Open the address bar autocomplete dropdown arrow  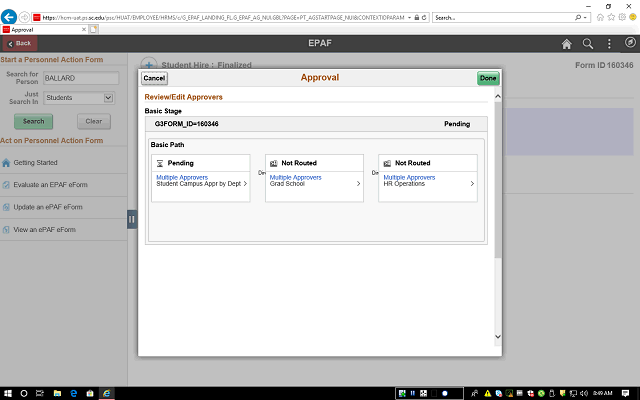pos(409,18)
